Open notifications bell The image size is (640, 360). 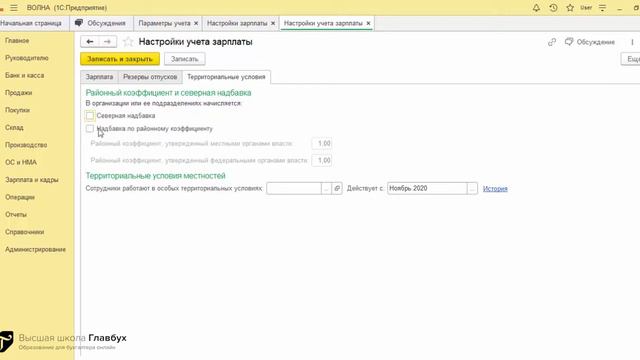(x=536, y=8)
